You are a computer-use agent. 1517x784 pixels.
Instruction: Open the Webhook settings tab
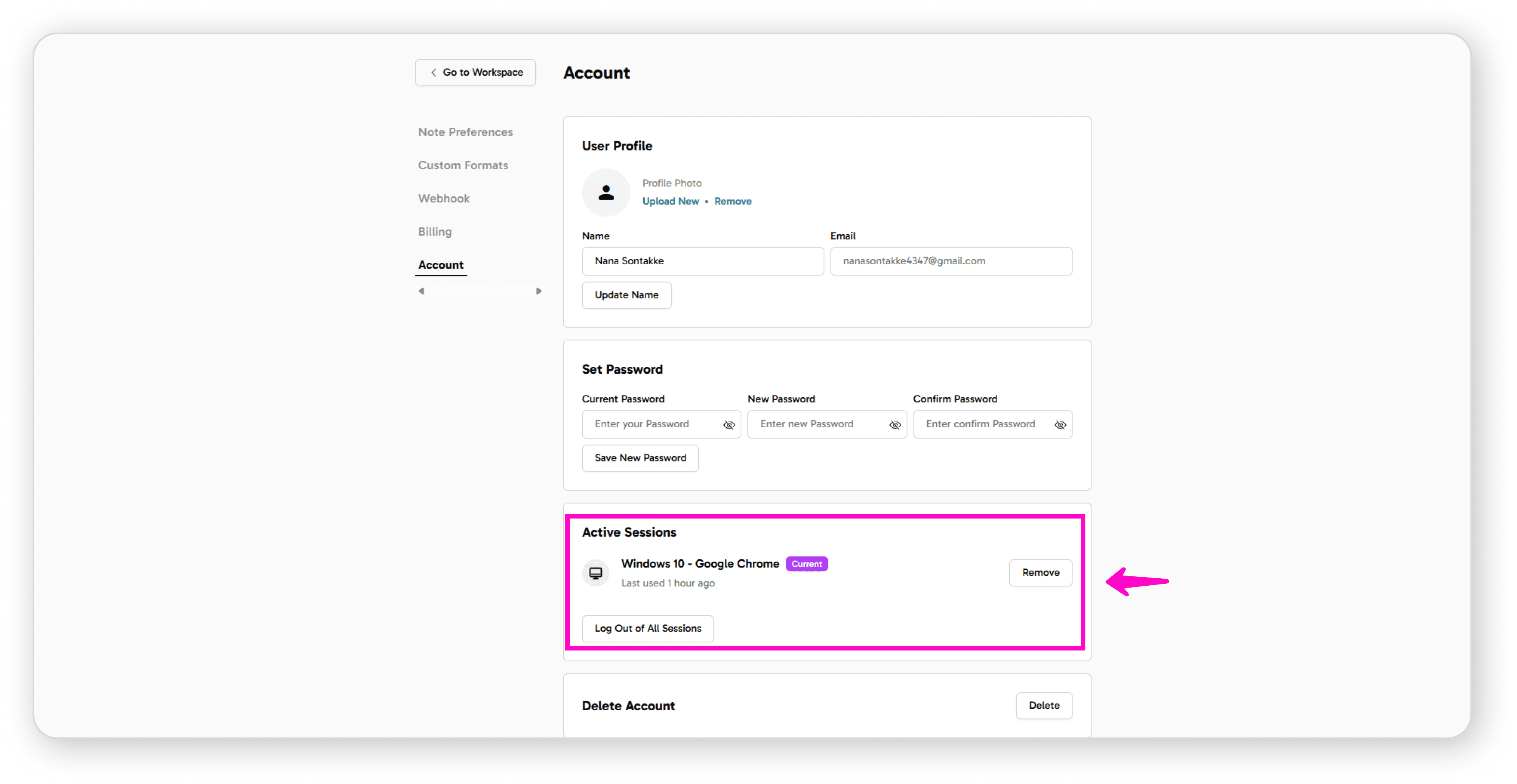(x=443, y=198)
